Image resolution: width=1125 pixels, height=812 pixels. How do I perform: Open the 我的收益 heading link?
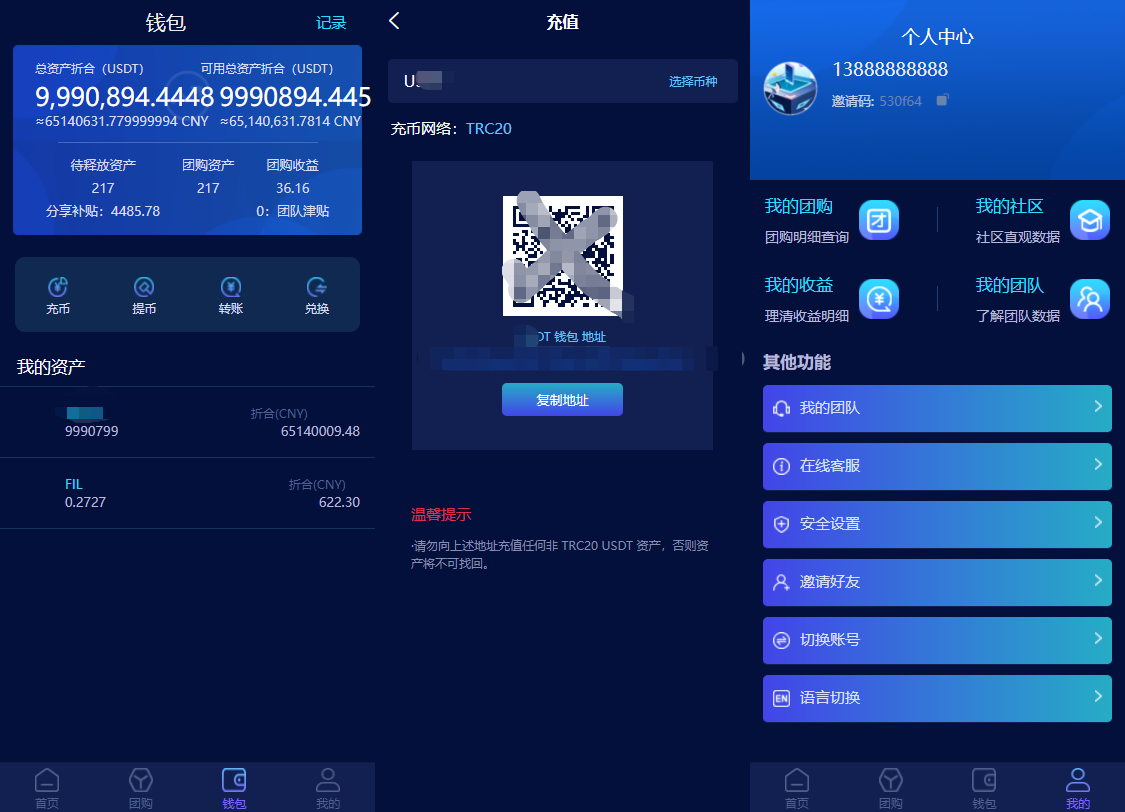pos(799,285)
